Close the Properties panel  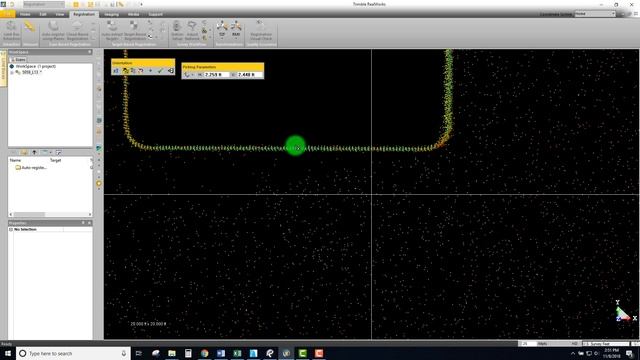tap(89, 223)
